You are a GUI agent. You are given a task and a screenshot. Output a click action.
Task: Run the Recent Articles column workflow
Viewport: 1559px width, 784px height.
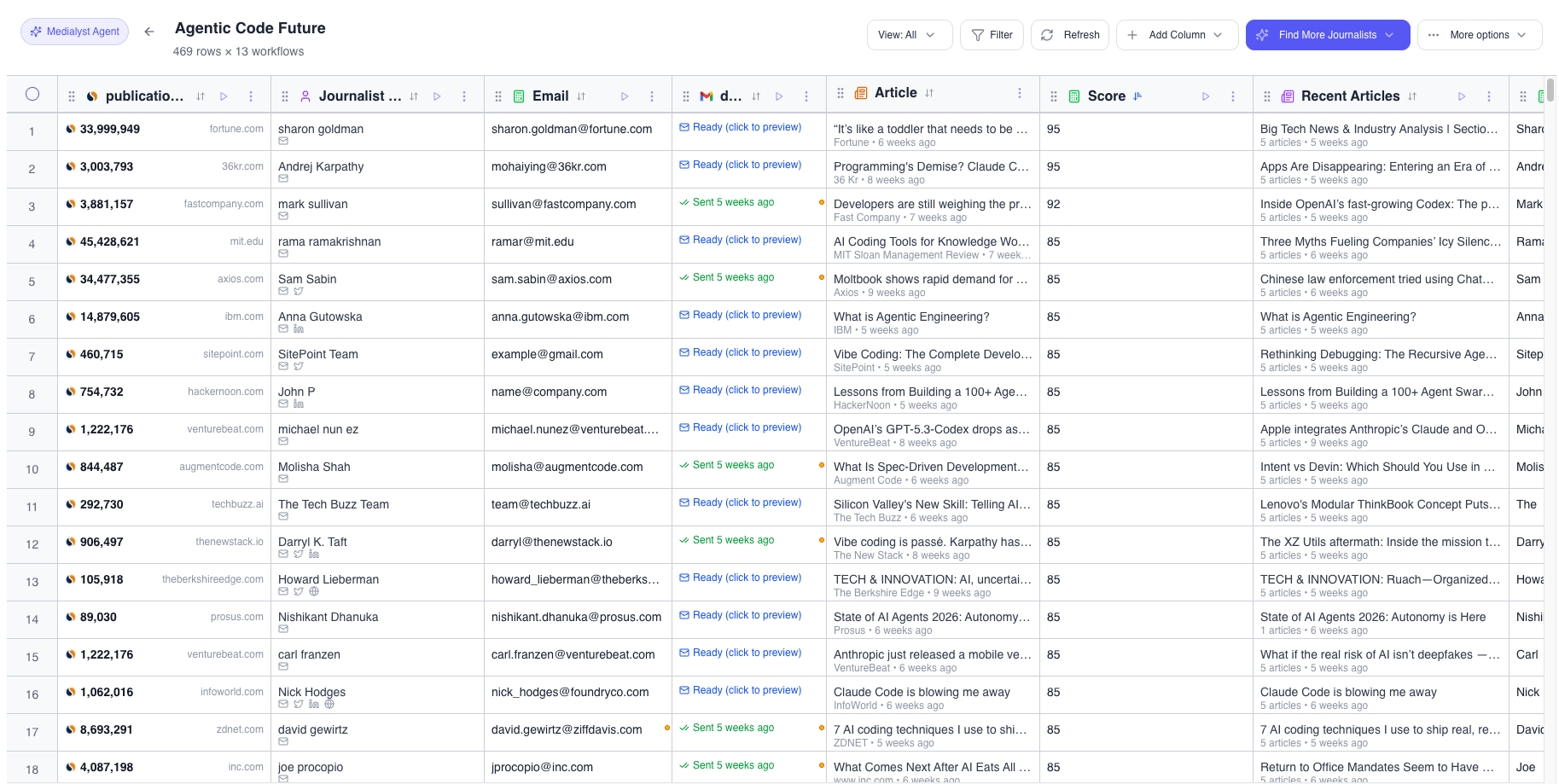[x=1462, y=96]
